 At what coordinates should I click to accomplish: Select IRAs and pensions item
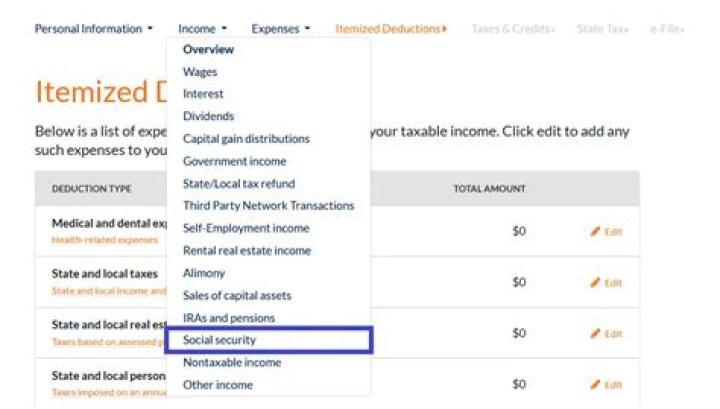(226, 317)
